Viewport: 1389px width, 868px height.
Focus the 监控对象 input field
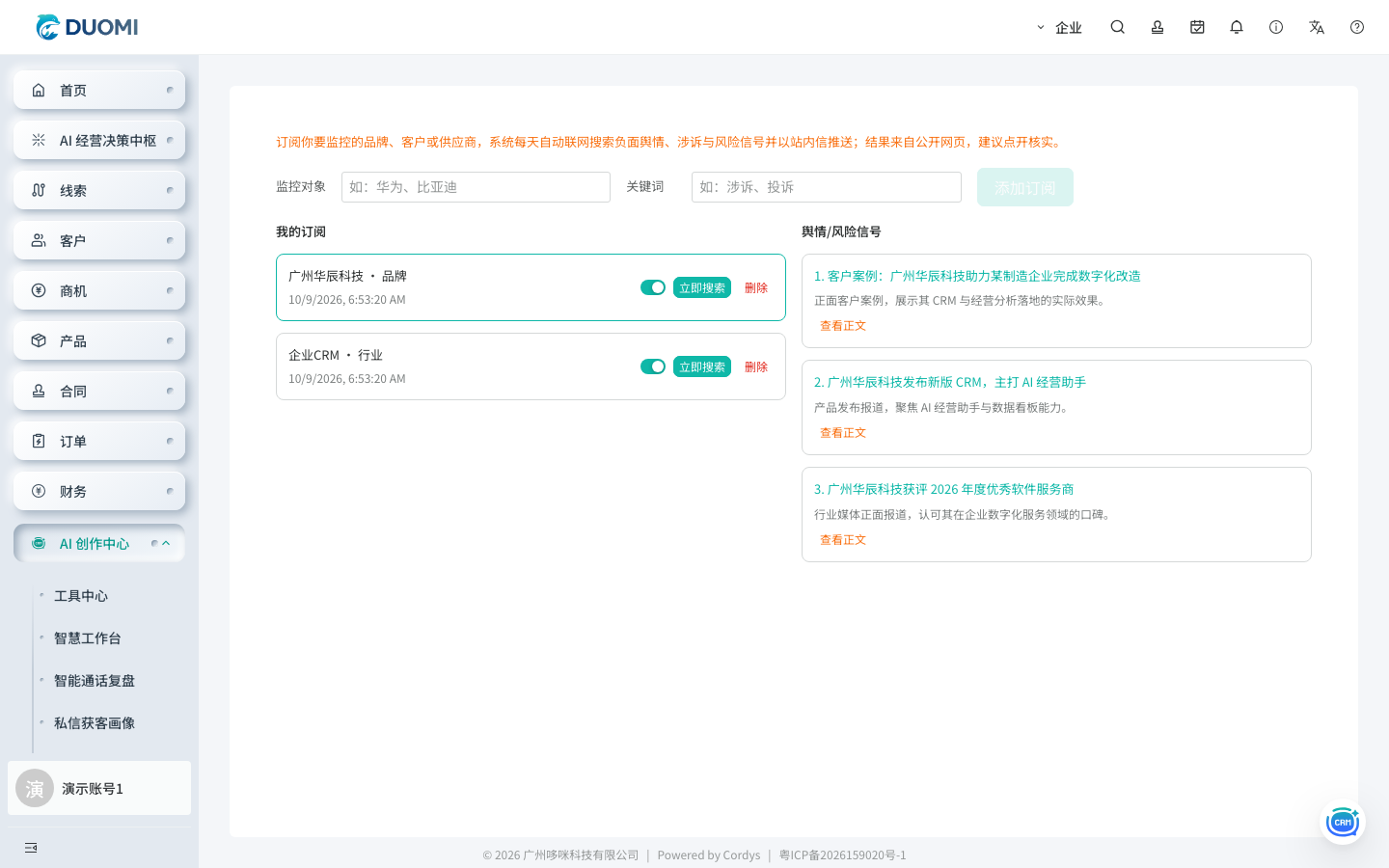tap(476, 187)
